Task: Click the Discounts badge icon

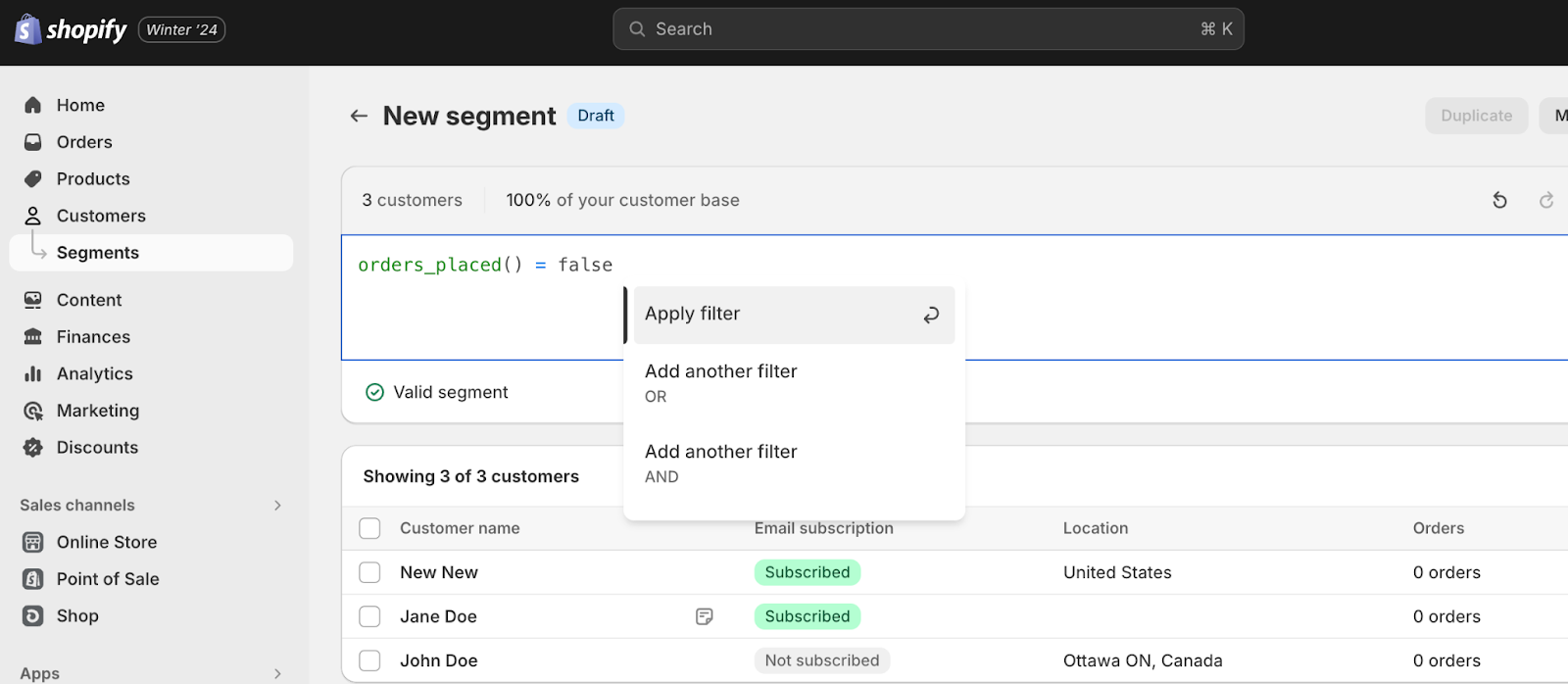Action: 33,447
